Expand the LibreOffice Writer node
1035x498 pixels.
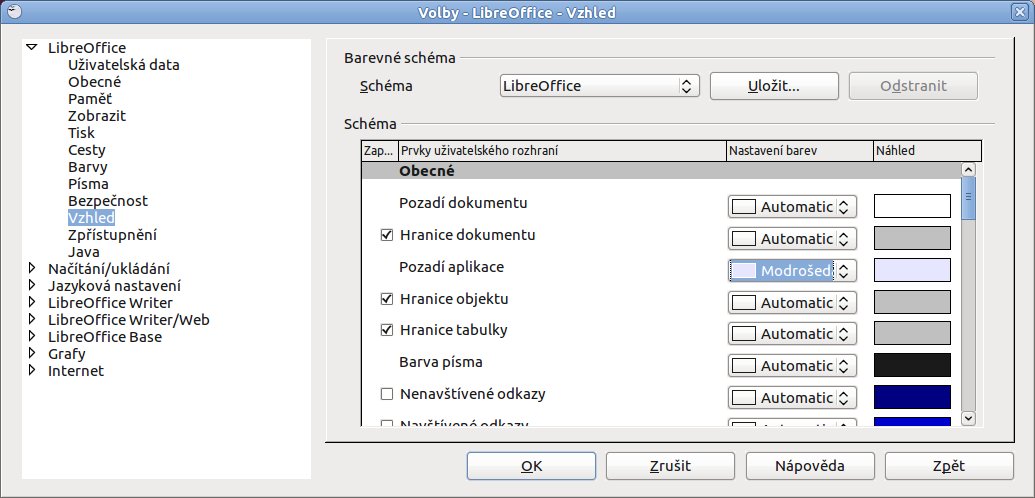click(32, 302)
